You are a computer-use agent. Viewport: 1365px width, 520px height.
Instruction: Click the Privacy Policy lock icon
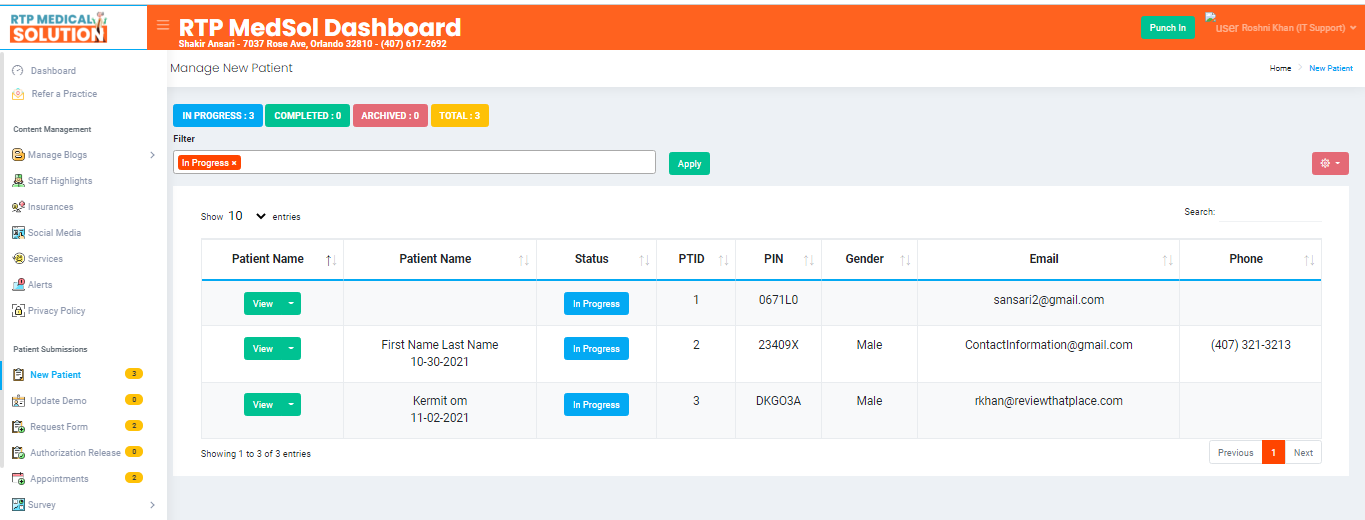[x=18, y=311]
